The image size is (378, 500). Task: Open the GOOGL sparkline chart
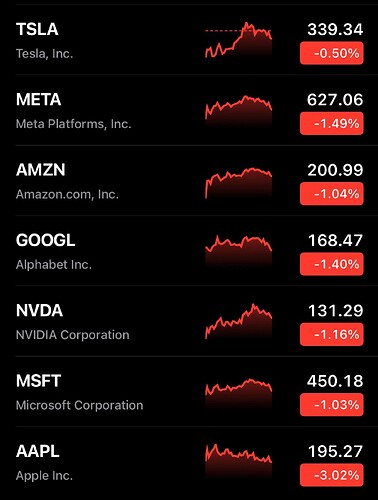[x=239, y=251]
